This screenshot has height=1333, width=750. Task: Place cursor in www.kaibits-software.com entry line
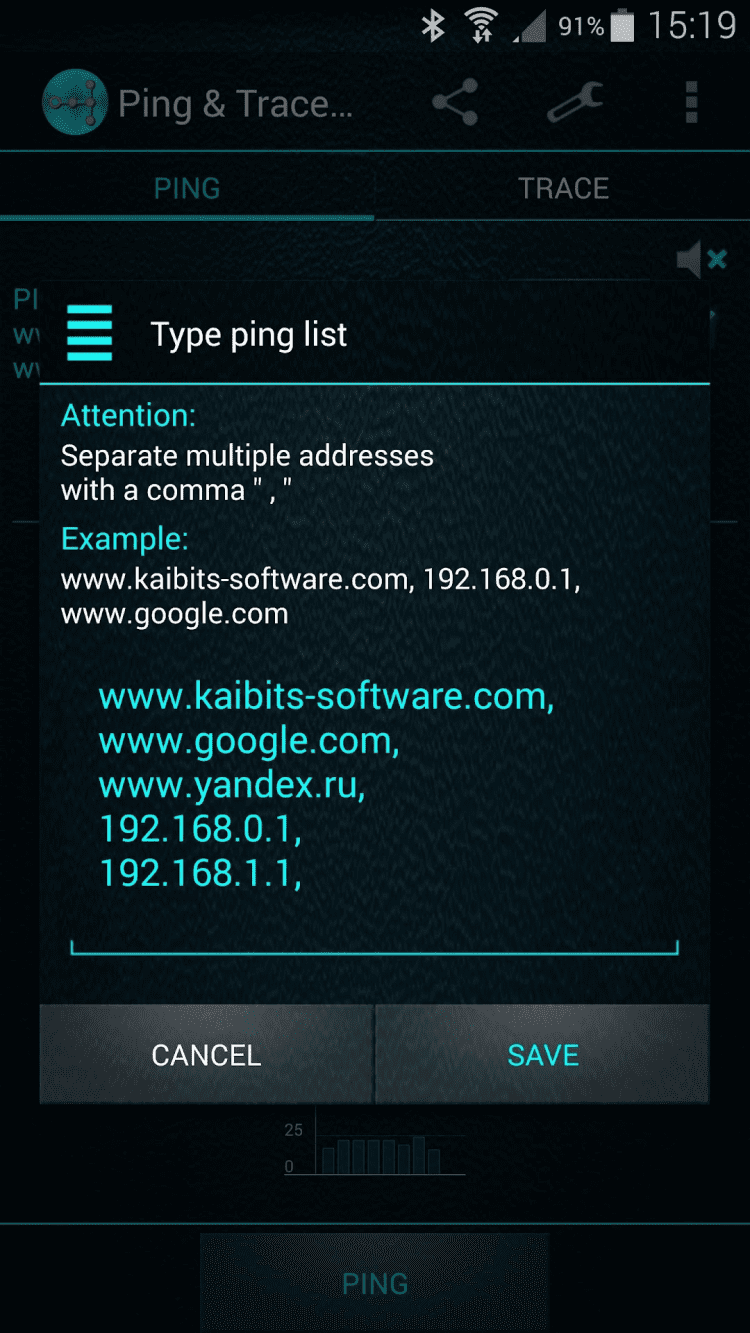[326, 696]
